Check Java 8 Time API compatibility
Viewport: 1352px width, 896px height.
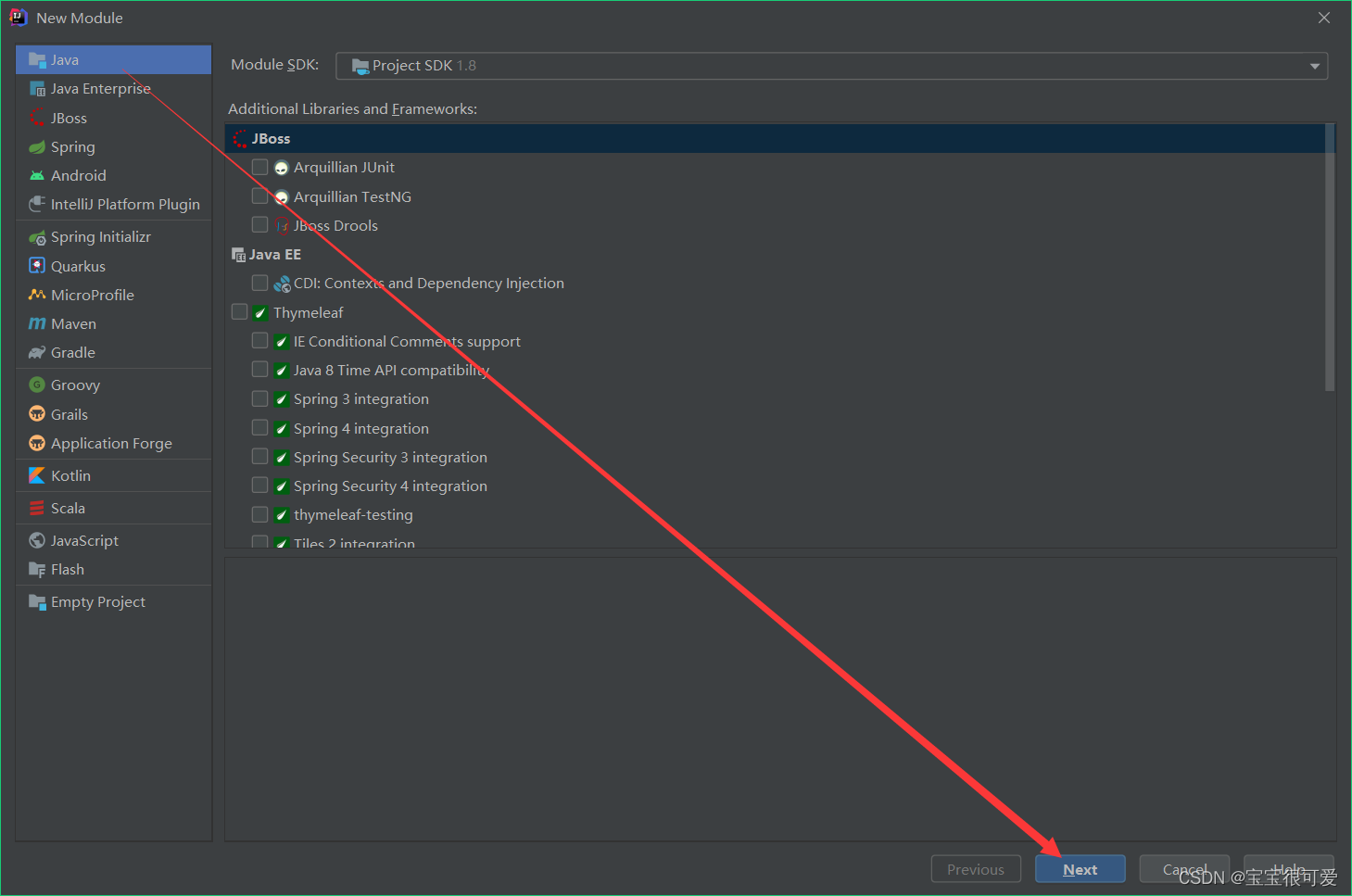260,369
